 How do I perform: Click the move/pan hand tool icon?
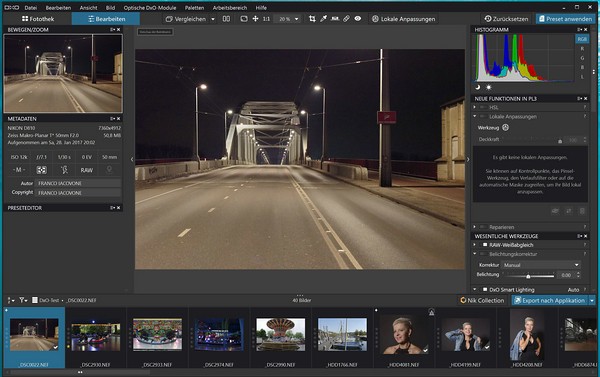click(255, 19)
